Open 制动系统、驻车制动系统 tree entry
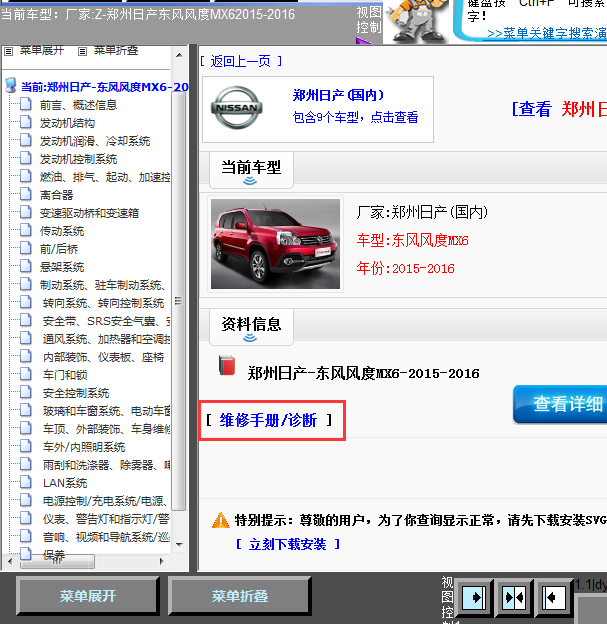The image size is (607, 624). tap(103, 285)
